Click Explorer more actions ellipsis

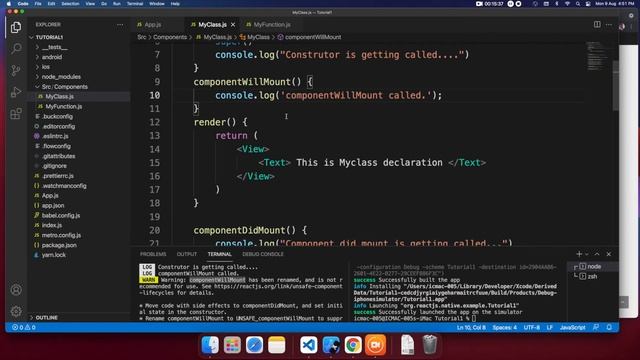[x=120, y=24]
